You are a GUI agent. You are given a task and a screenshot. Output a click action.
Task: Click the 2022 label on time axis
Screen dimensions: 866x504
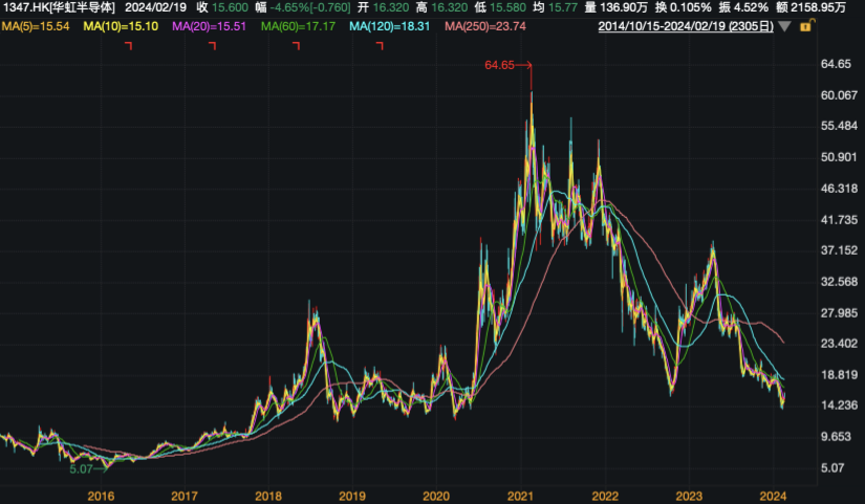point(605,496)
